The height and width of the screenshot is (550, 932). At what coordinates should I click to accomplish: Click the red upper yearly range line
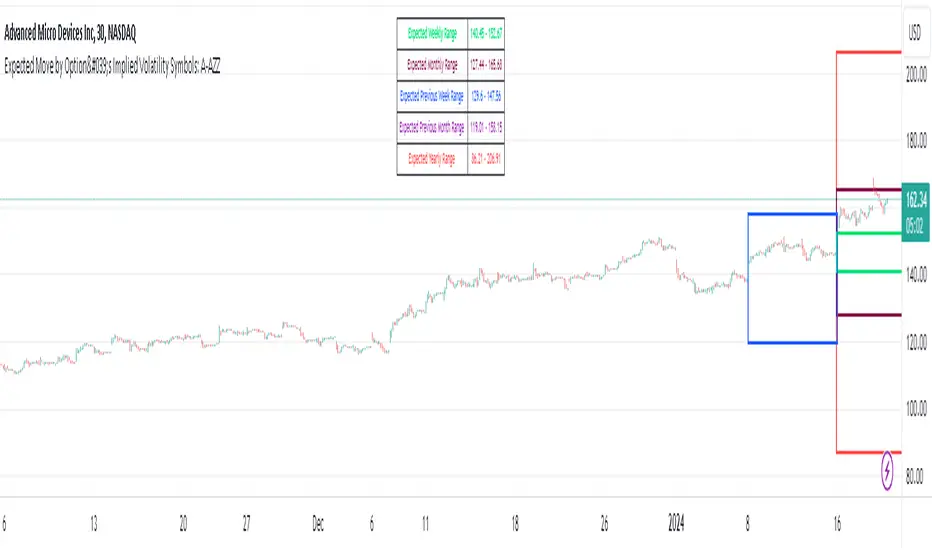[x=868, y=52]
